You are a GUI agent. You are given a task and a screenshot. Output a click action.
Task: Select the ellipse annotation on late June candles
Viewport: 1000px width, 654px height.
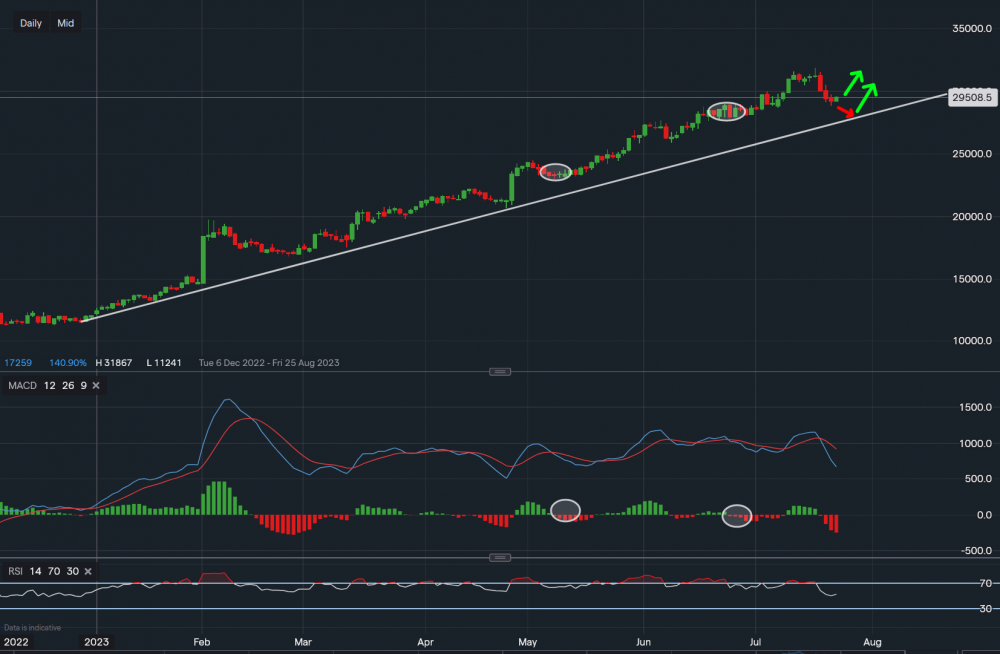tap(727, 110)
